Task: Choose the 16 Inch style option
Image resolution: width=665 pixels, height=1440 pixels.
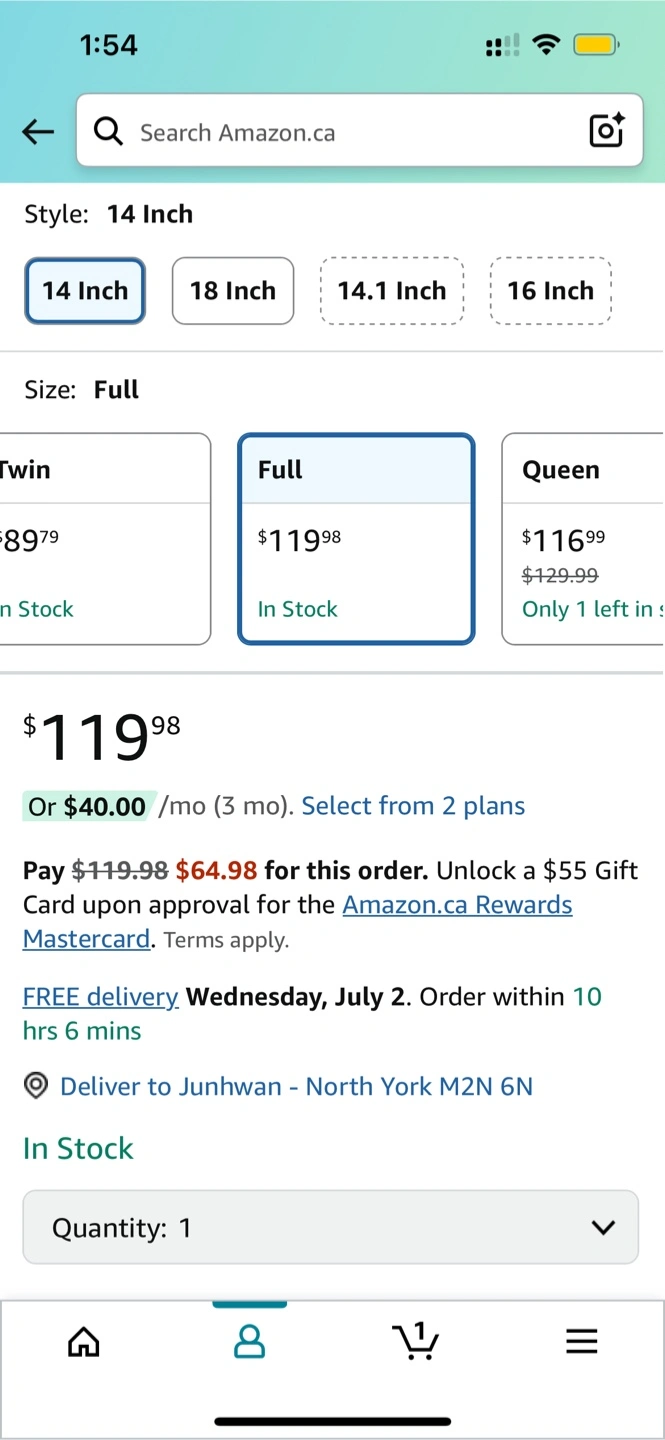Action: tap(550, 291)
